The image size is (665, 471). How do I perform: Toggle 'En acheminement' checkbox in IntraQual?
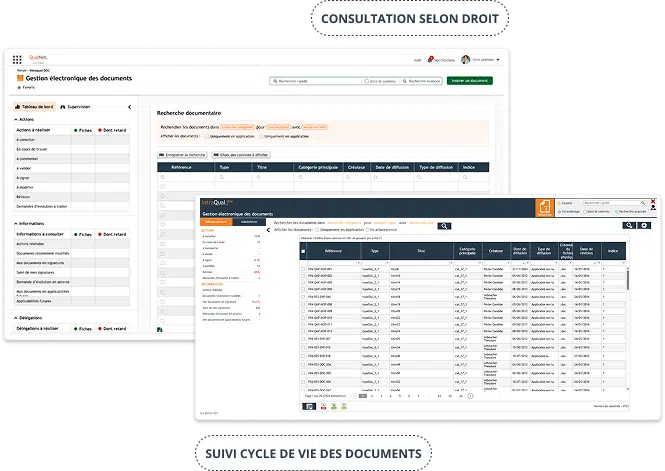coord(367,230)
